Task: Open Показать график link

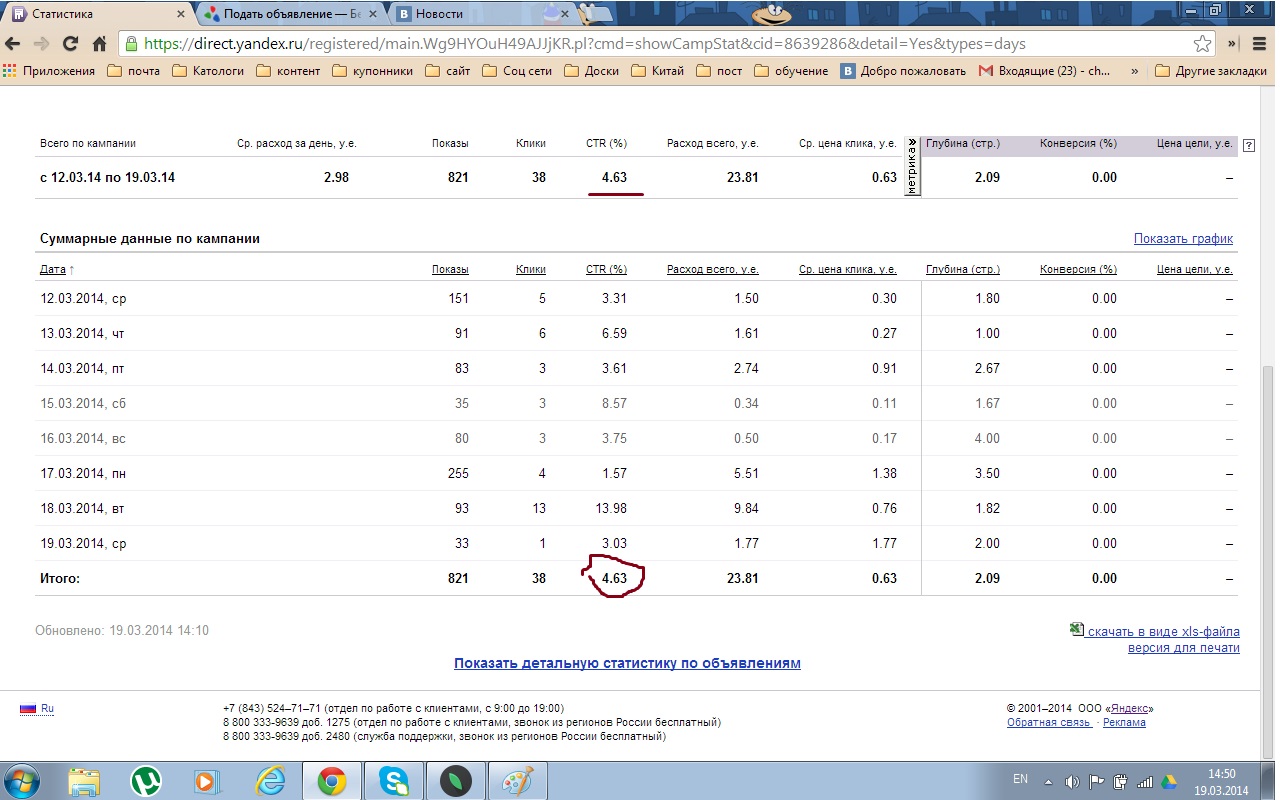Action: tap(1183, 239)
